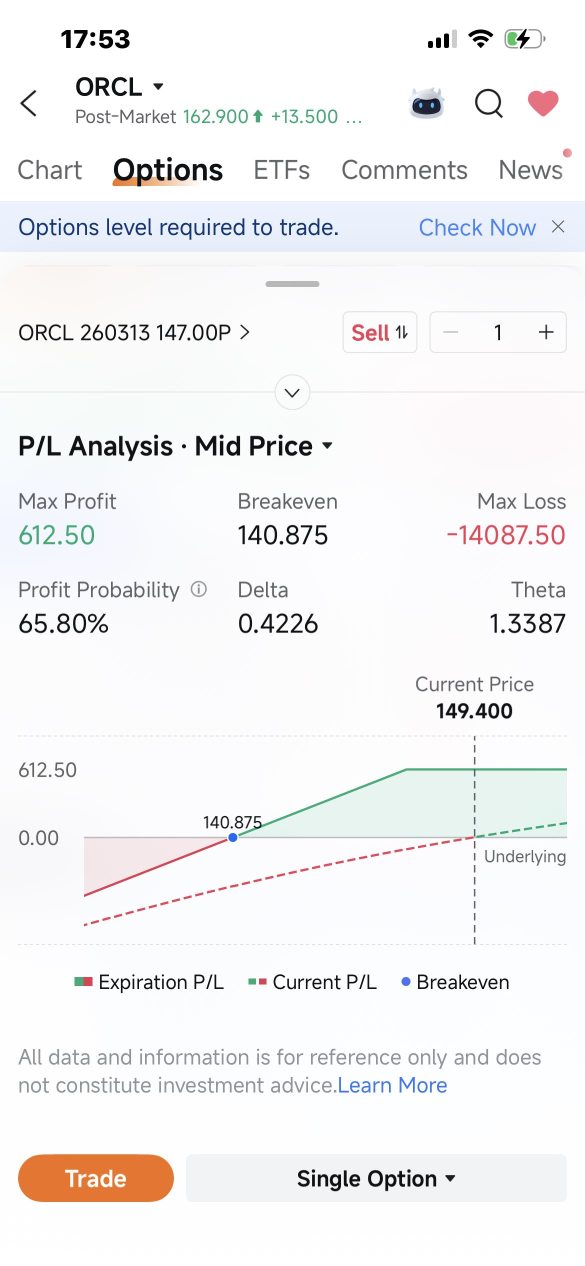This screenshot has height=1266, width=585.
Task: Switch to the Comments tab
Action: [x=404, y=170]
